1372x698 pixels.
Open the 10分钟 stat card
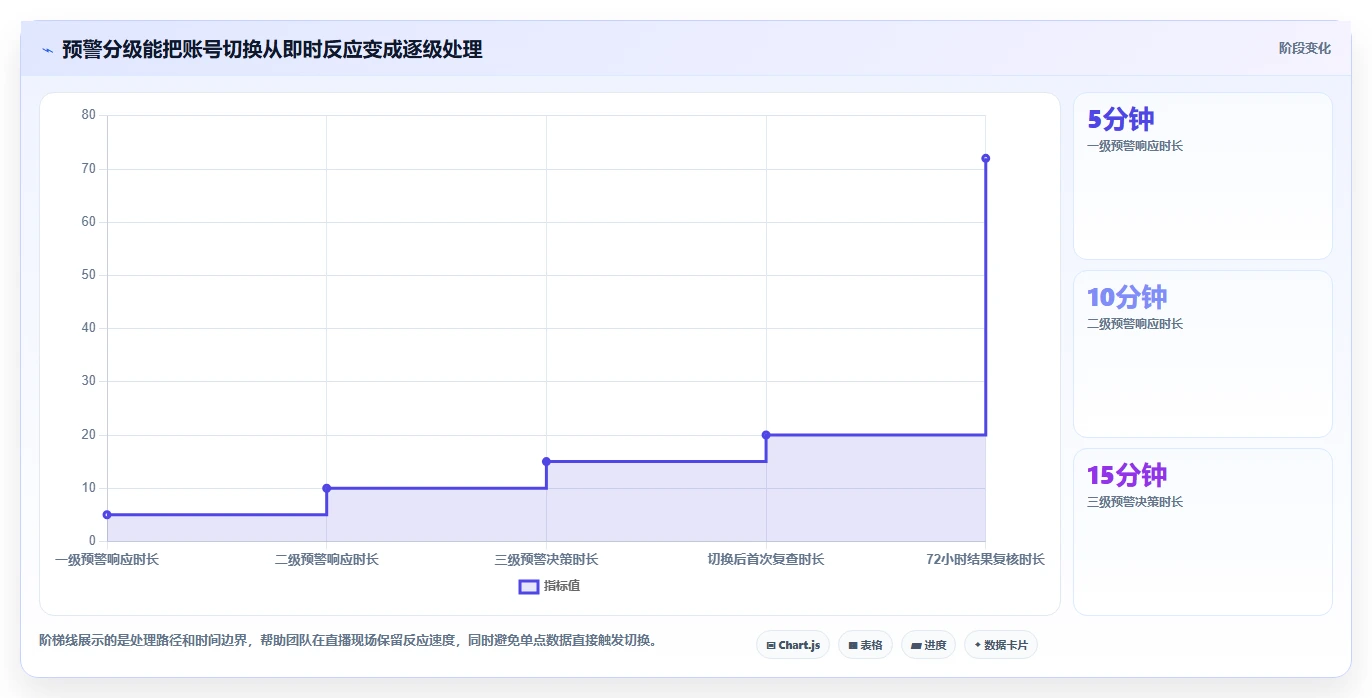1203,354
